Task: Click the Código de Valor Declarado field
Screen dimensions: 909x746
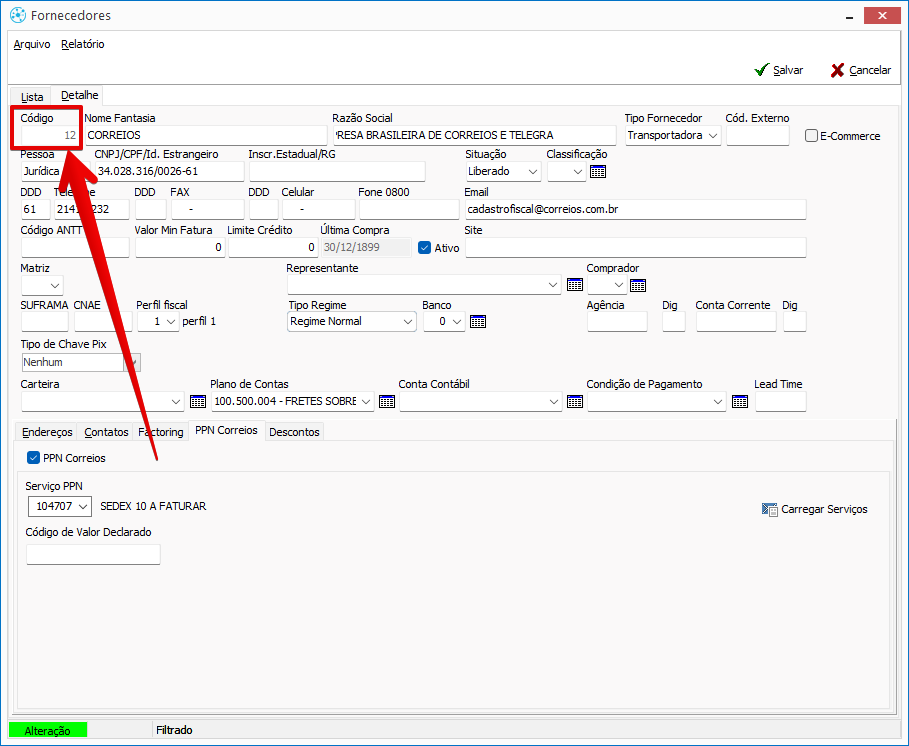Action: [x=93, y=555]
